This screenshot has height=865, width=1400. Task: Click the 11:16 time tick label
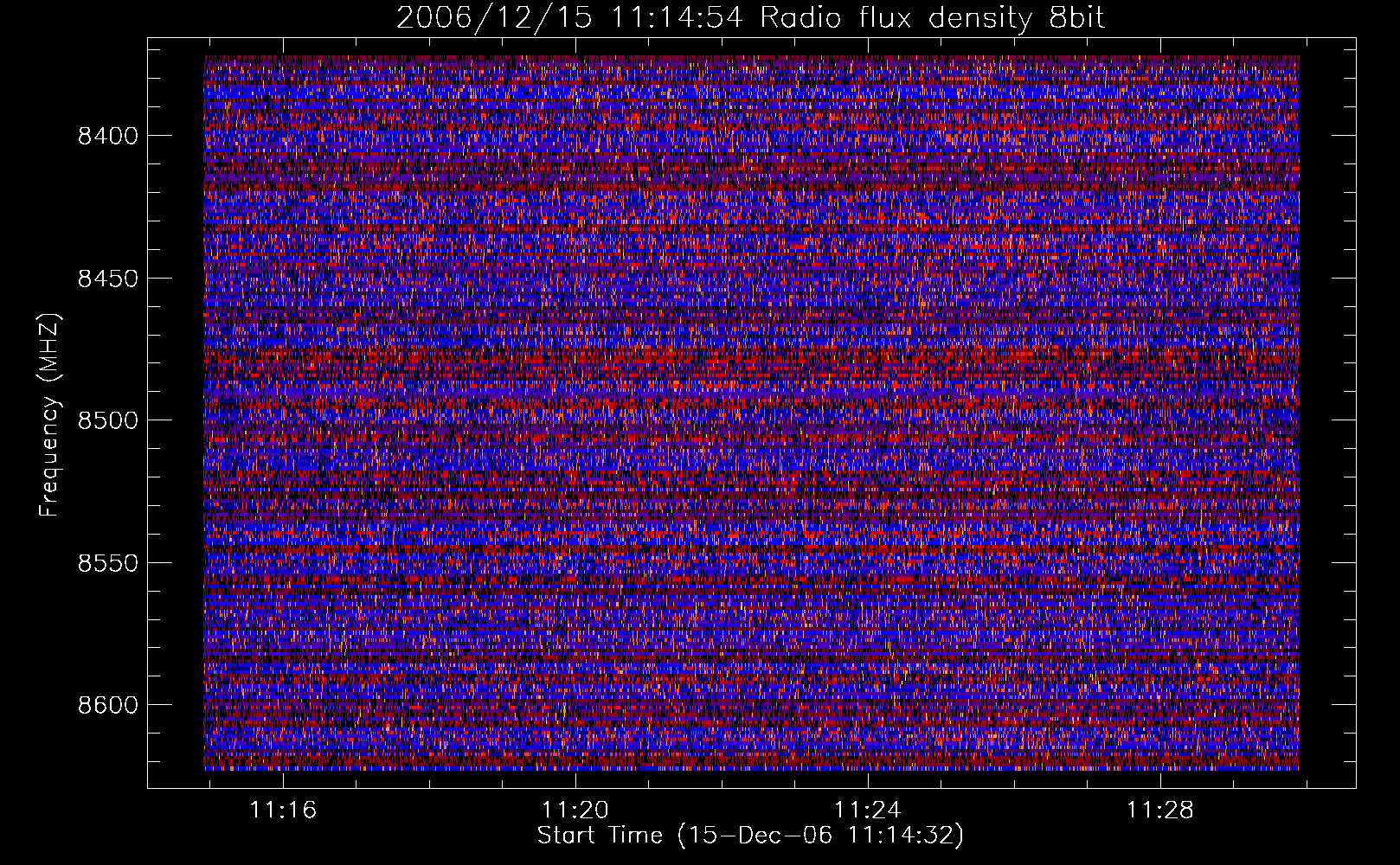point(283,811)
